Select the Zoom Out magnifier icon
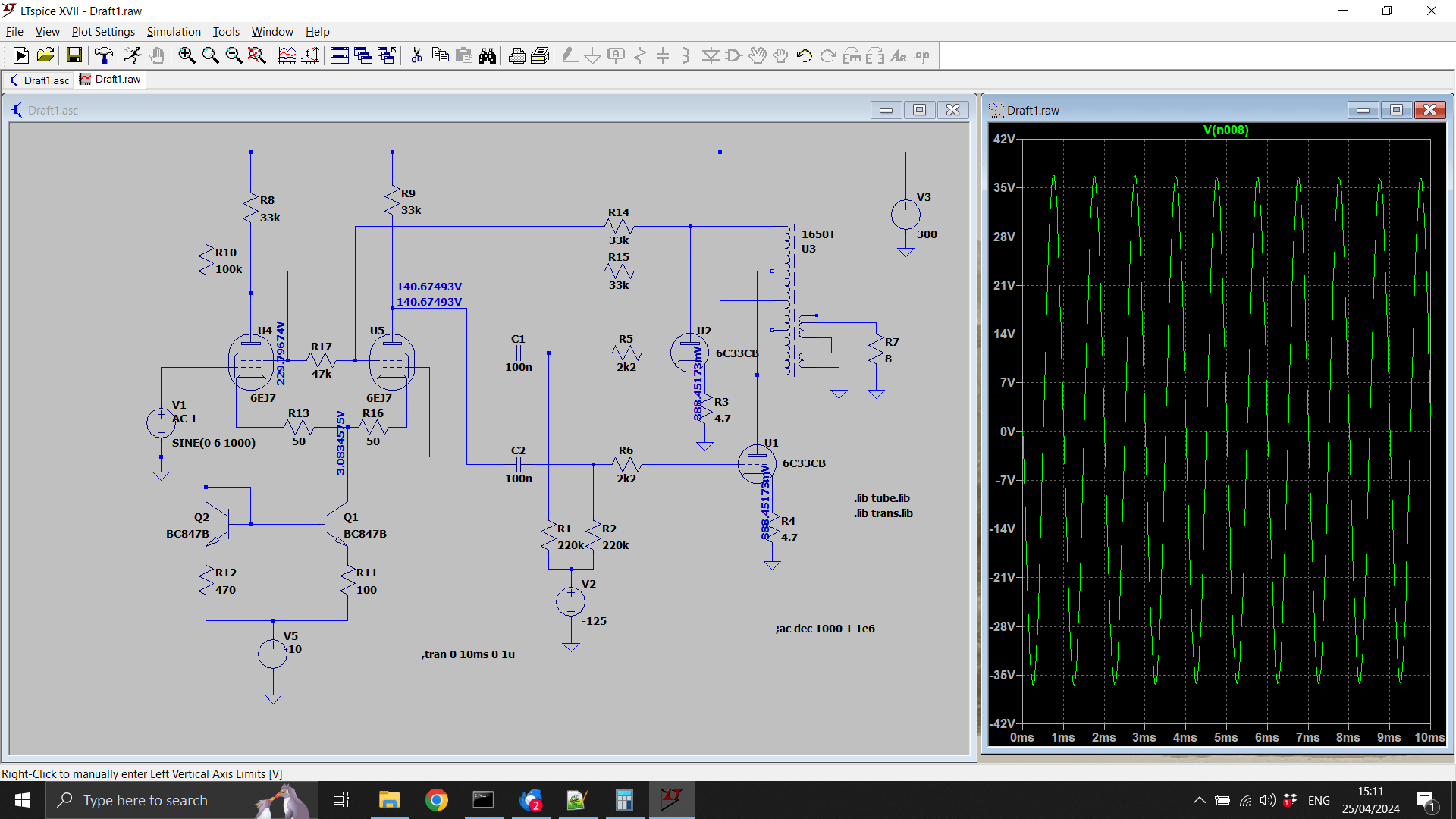 [x=234, y=55]
